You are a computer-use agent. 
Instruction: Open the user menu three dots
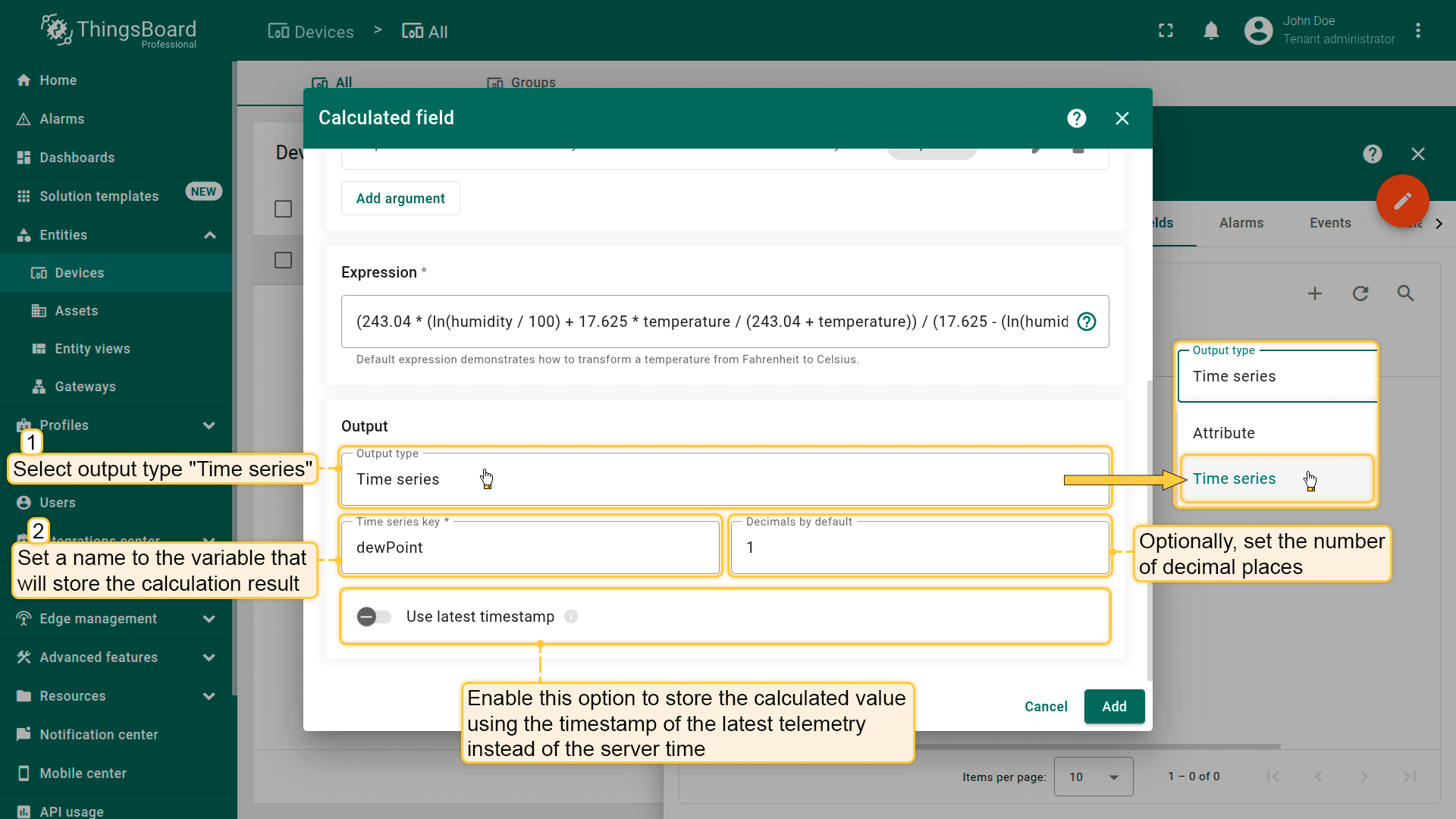coord(1417,31)
